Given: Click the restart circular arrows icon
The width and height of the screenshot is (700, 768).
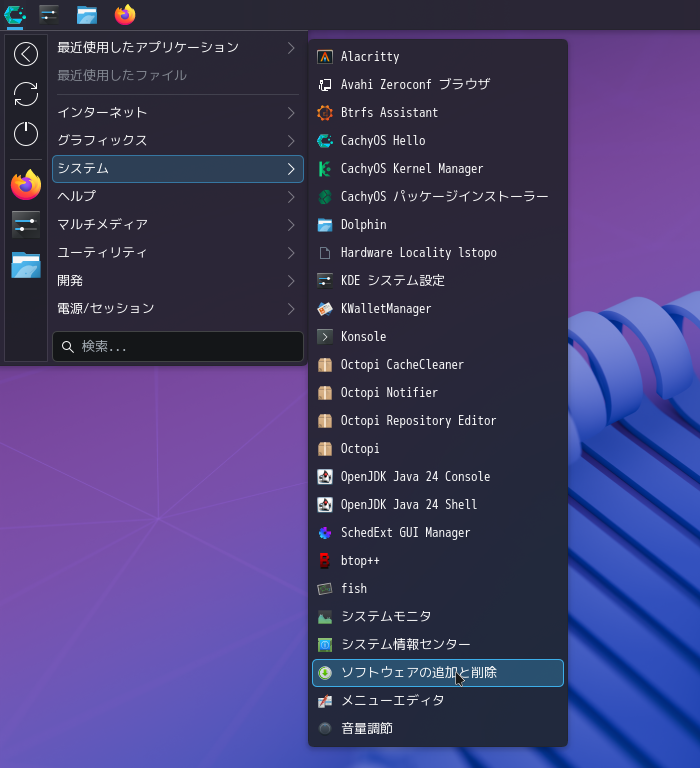Looking at the screenshot, I should [26, 94].
